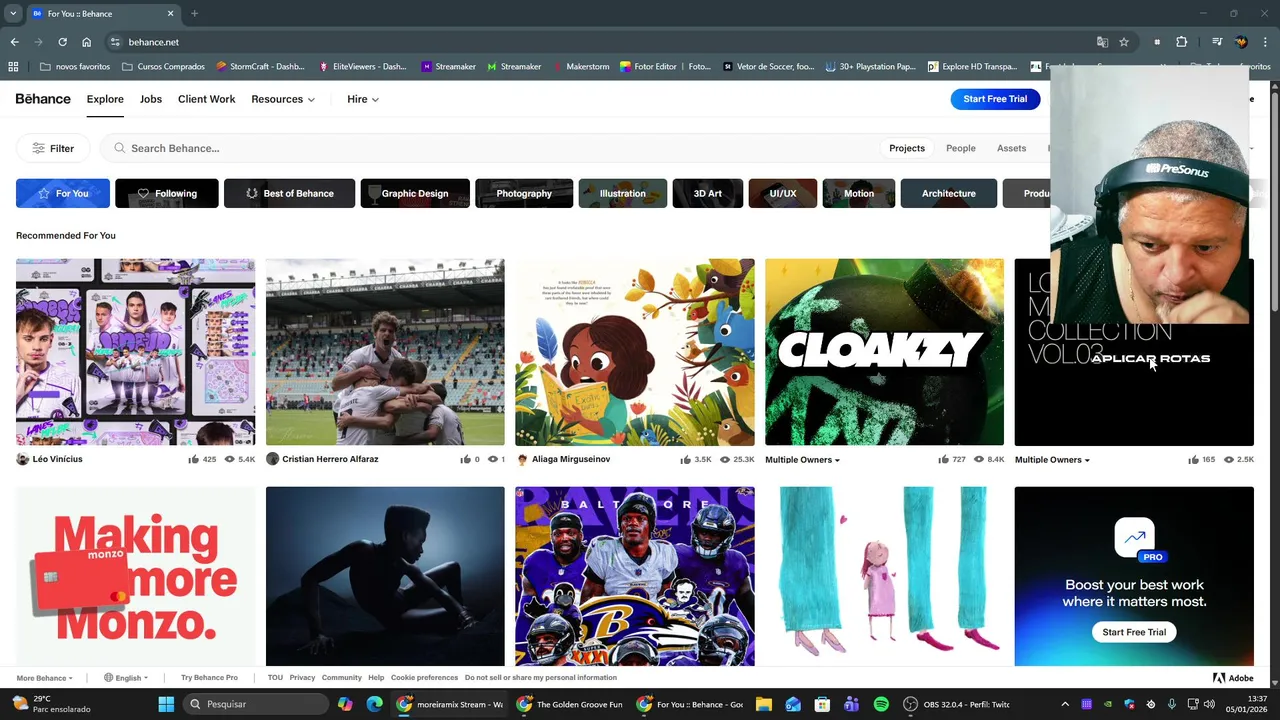Open the OBS 32.0.4 taskbar window
The image size is (1280, 720).
[x=959, y=704]
